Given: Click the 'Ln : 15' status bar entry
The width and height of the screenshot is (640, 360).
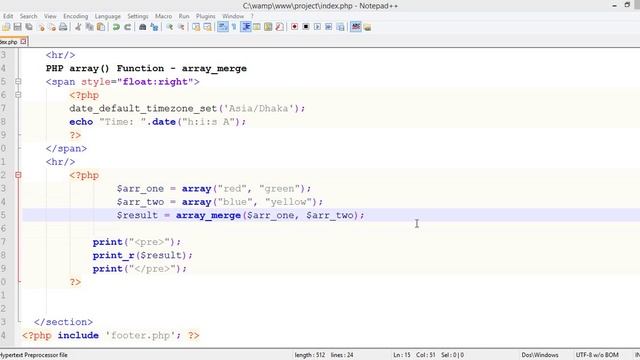Looking at the screenshot, I should [402, 355].
